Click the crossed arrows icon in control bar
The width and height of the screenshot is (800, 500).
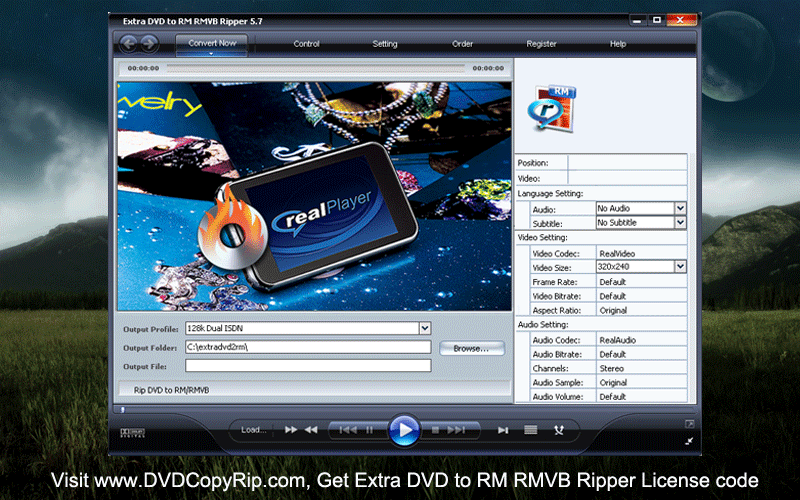[x=559, y=430]
